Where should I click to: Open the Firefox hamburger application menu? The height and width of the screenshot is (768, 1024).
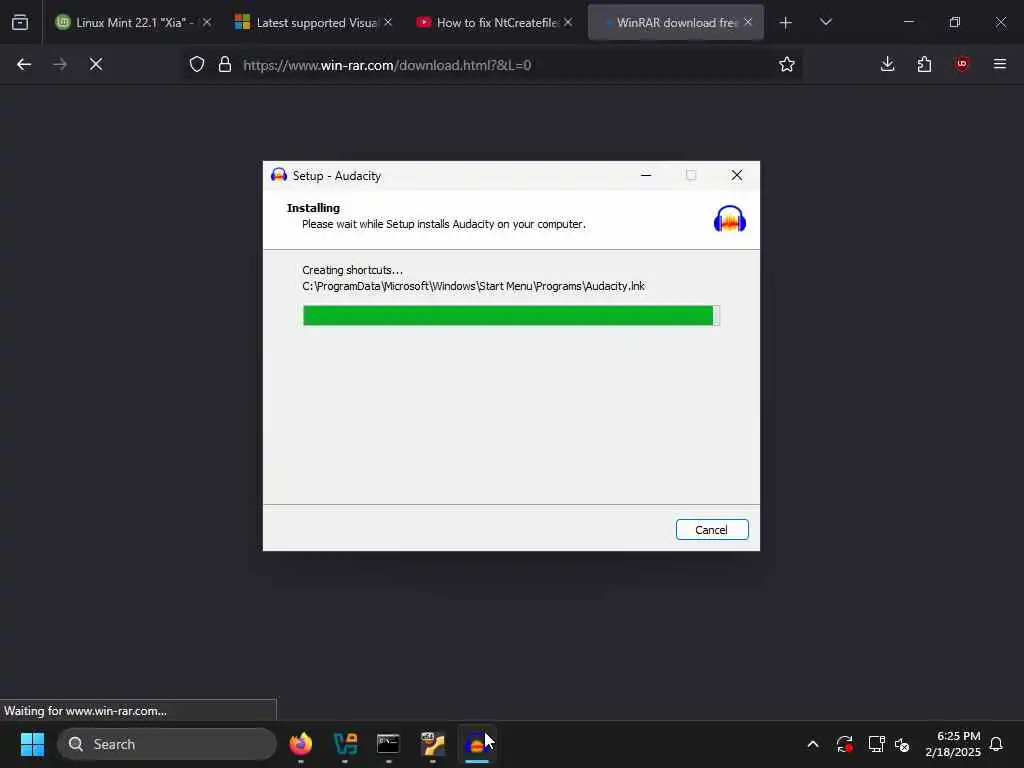click(1000, 65)
